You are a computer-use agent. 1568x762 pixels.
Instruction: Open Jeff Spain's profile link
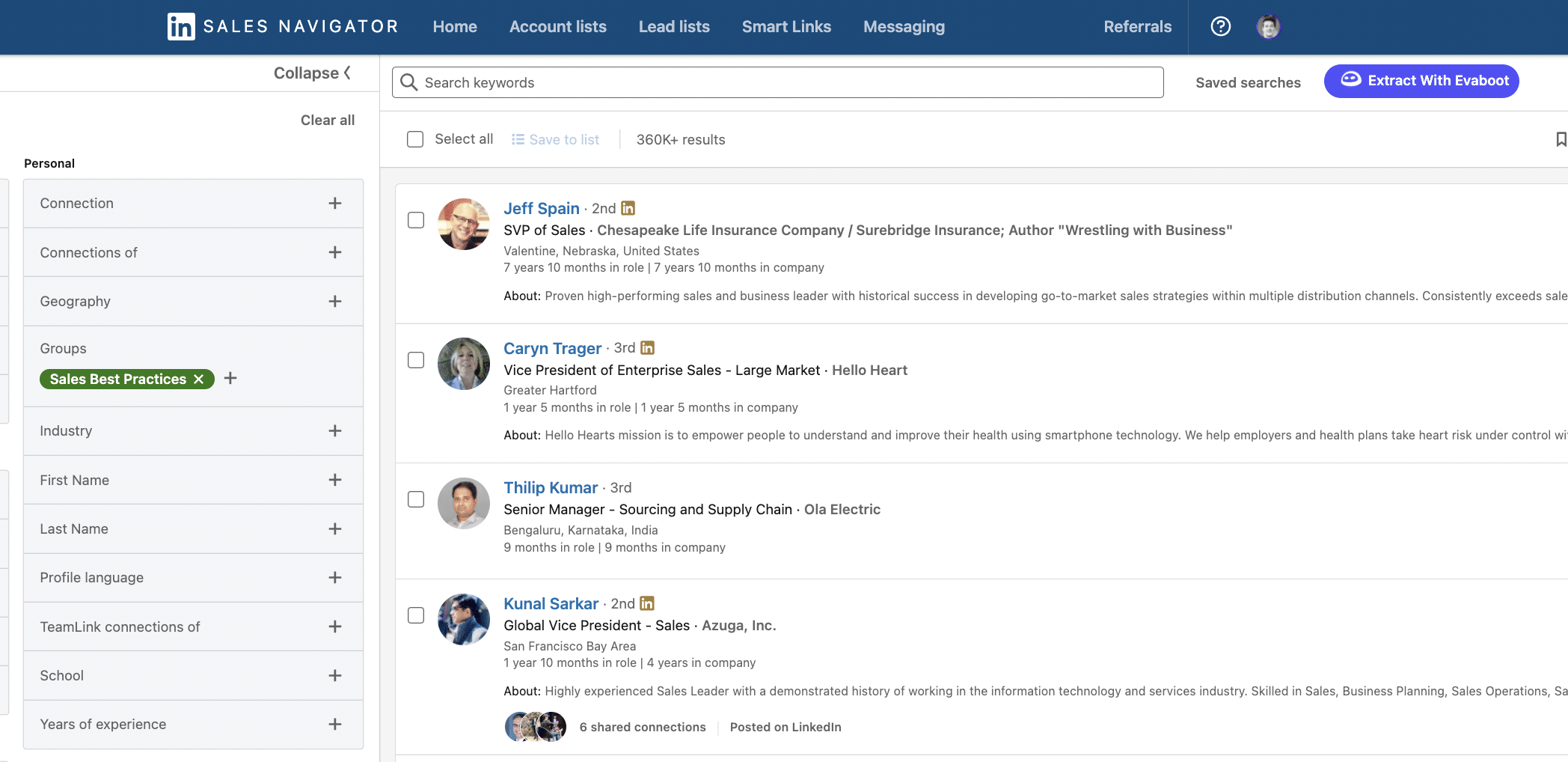[542, 209]
